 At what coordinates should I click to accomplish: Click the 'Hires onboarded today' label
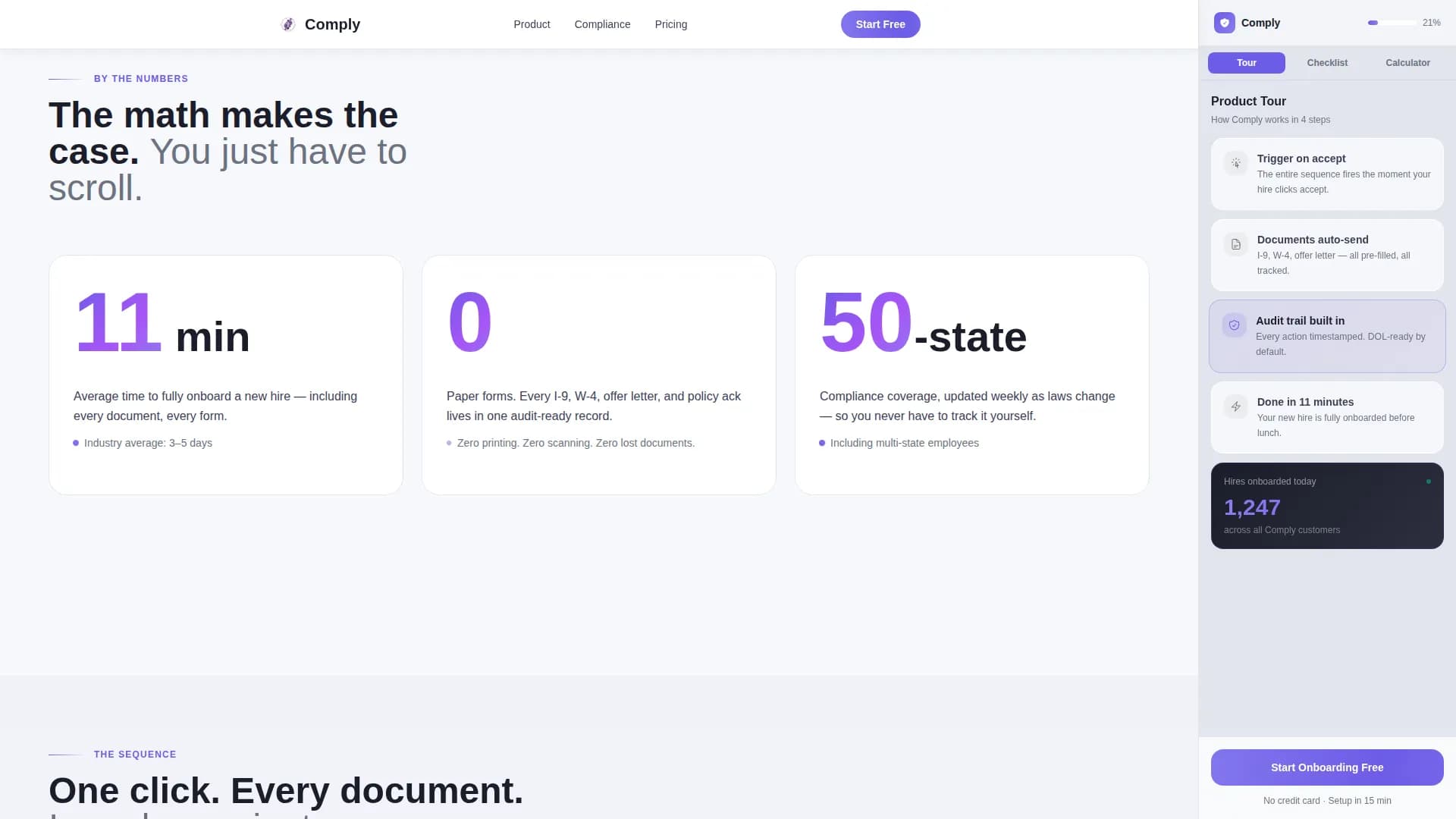(1269, 482)
